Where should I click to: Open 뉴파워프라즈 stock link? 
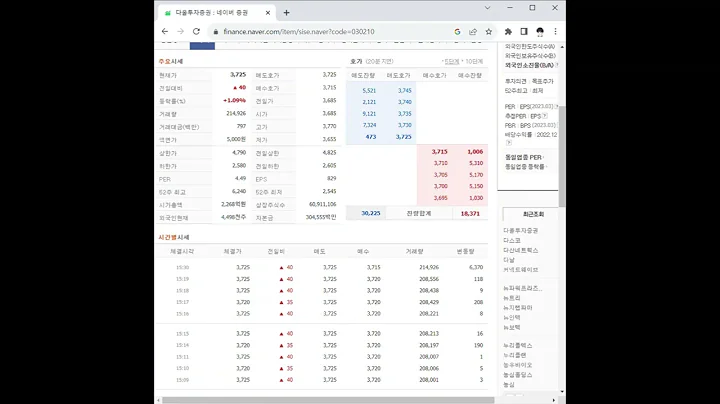pos(523,288)
